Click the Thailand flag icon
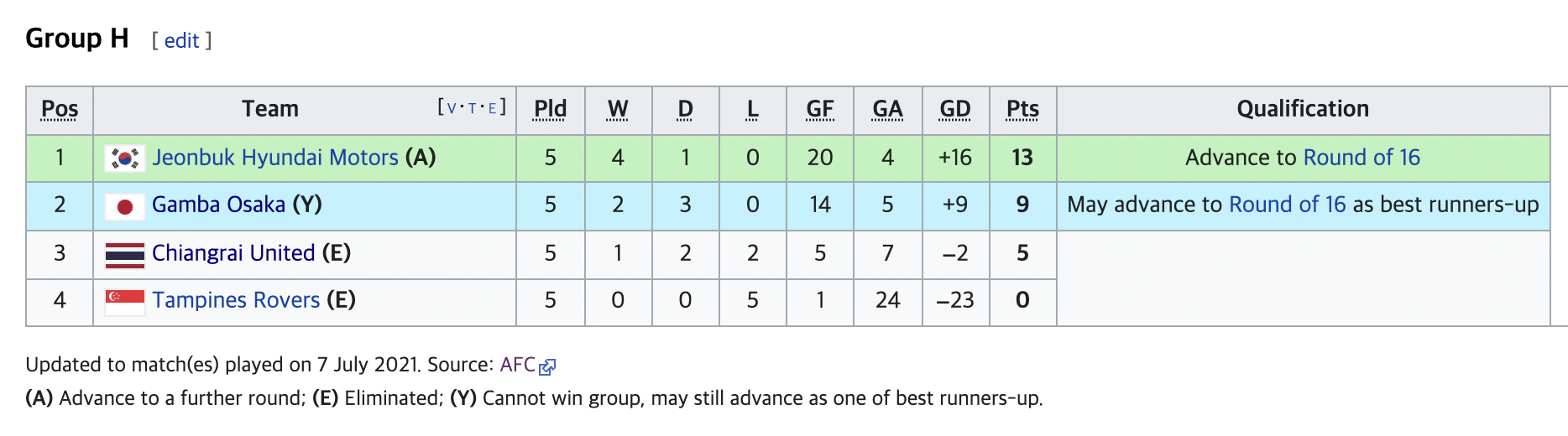 (x=125, y=254)
